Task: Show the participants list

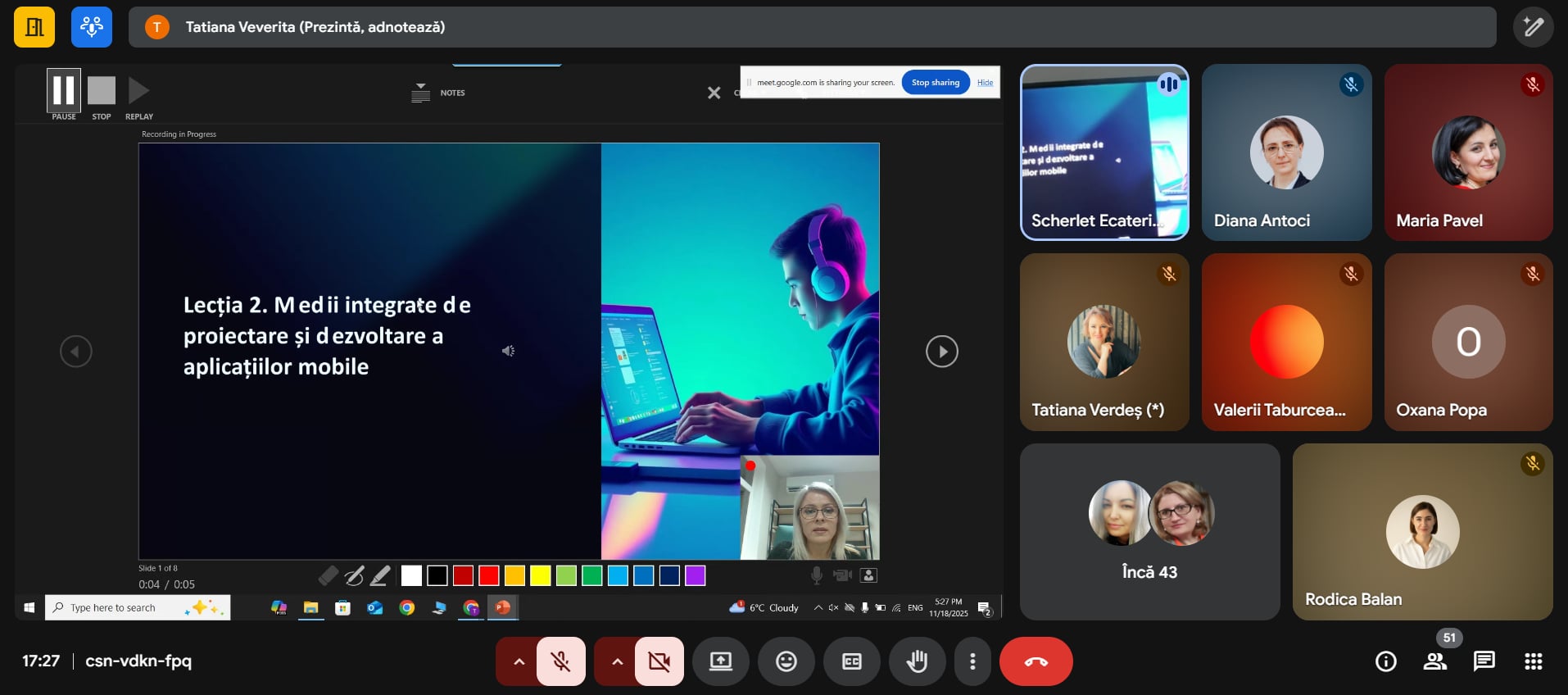Action: [x=1434, y=661]
